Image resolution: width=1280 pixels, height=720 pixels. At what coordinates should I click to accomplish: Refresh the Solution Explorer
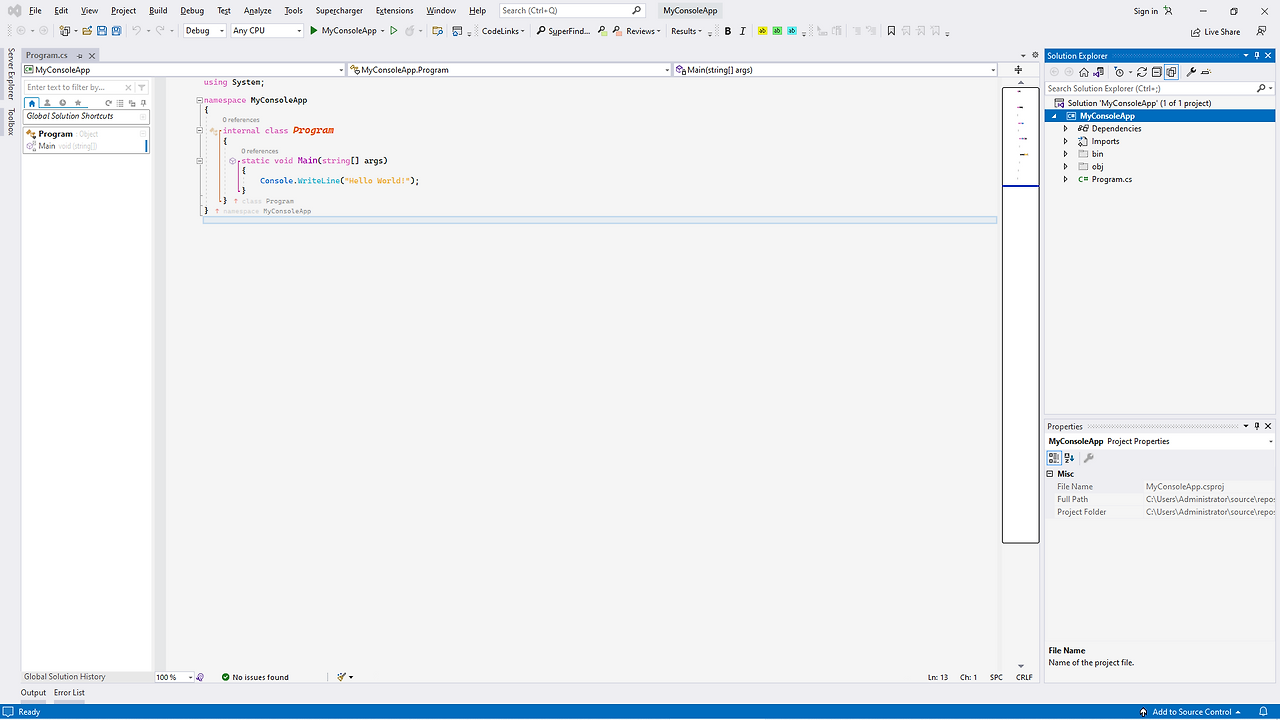[1141, 72]
